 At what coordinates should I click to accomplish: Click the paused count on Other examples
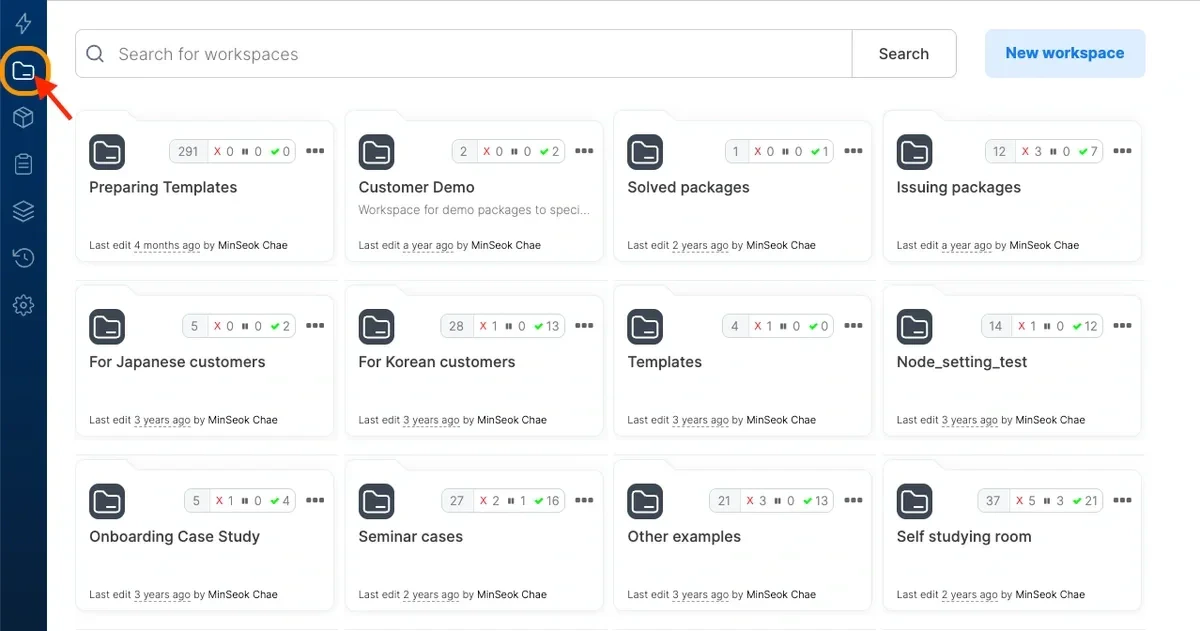[785, 500]
